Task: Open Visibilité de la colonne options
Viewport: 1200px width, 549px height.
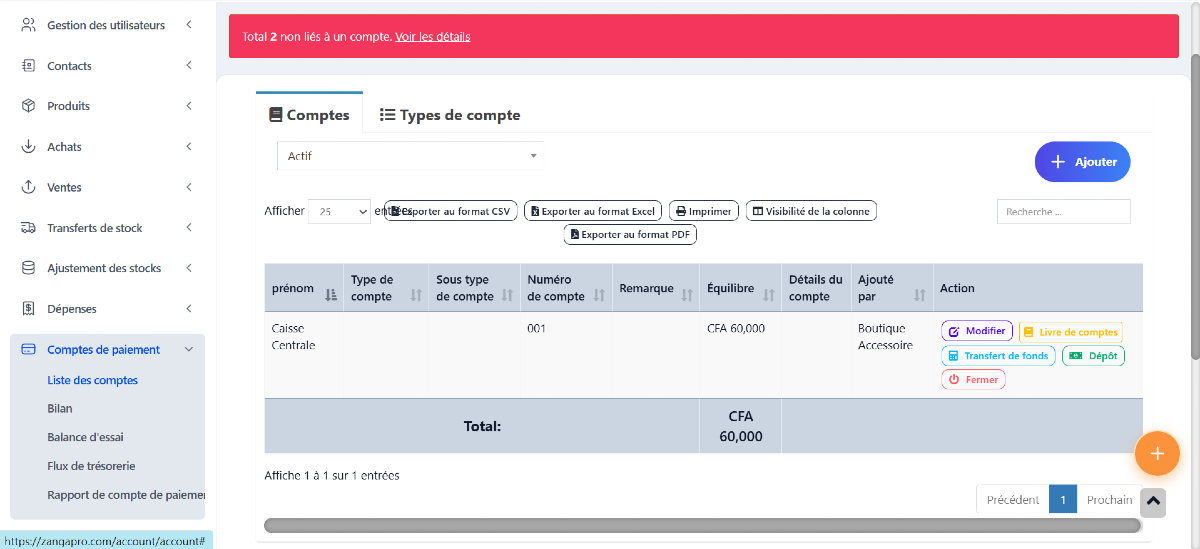Action: tap(811, 211)
